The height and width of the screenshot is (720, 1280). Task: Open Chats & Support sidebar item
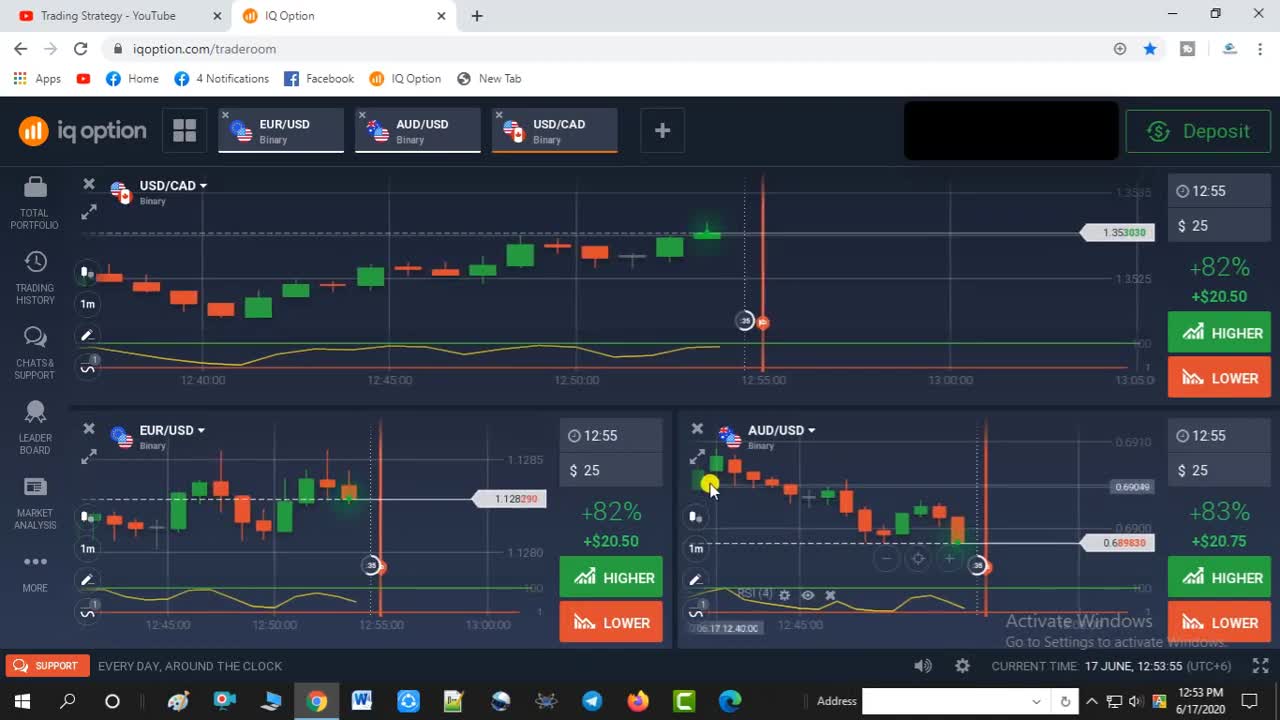coord(35,352)
